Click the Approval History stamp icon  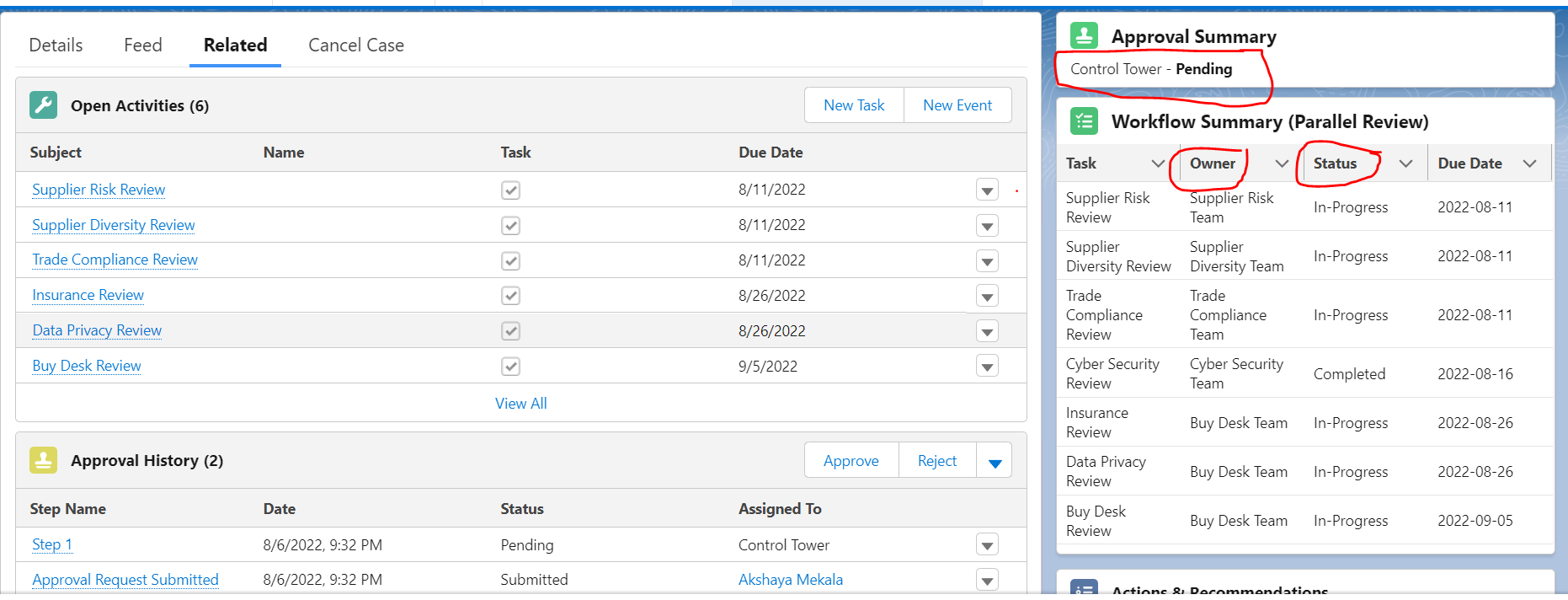(x=43, y=460)
